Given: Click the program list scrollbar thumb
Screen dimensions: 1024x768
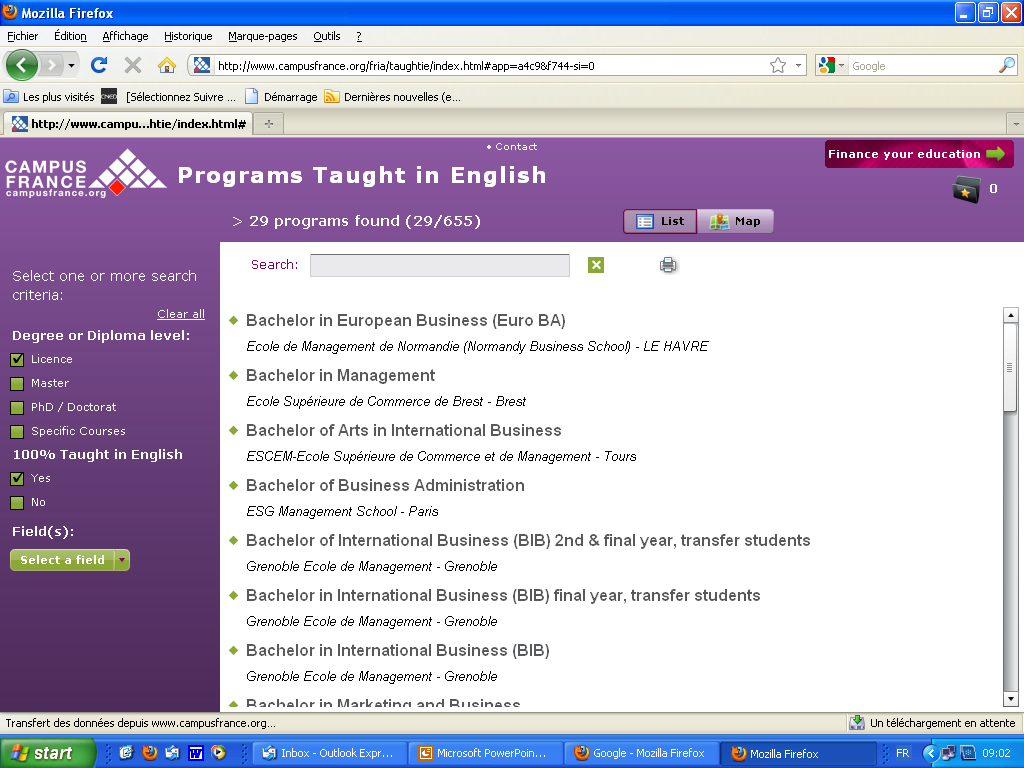Looking at the screenshot, I should [1010, 367].
